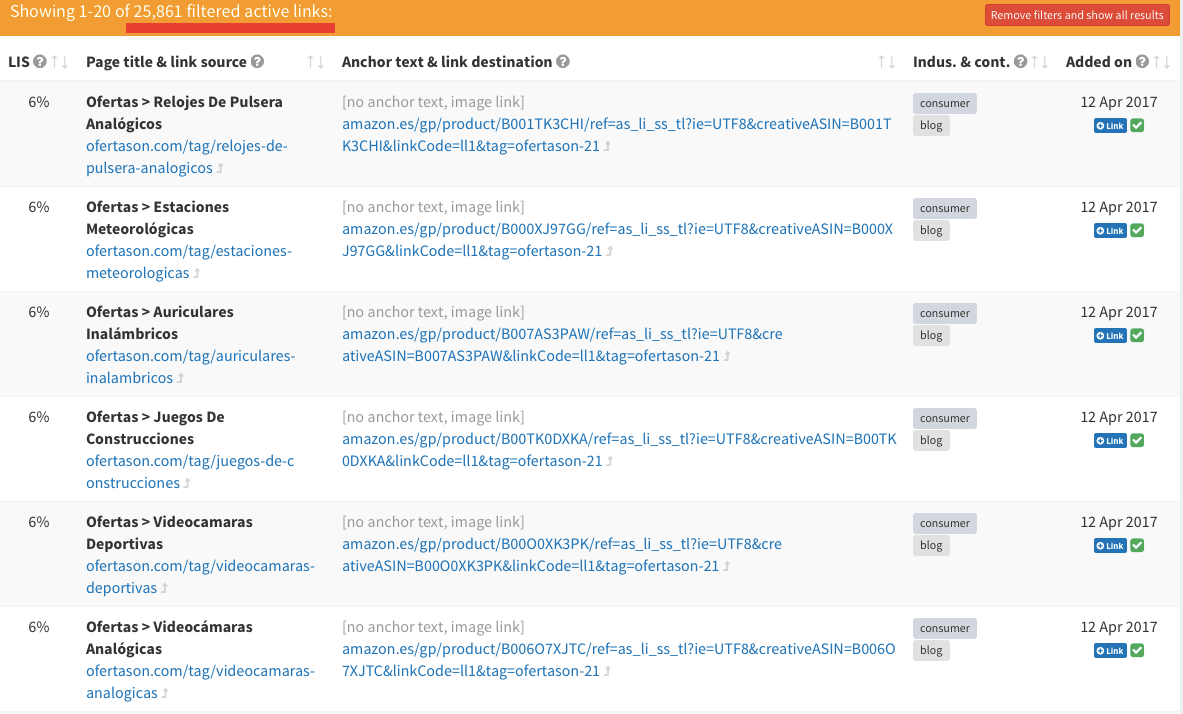Click help icon next to LIS header
The height and width of the screenshot is (714, 1183).
coord(40,62)
